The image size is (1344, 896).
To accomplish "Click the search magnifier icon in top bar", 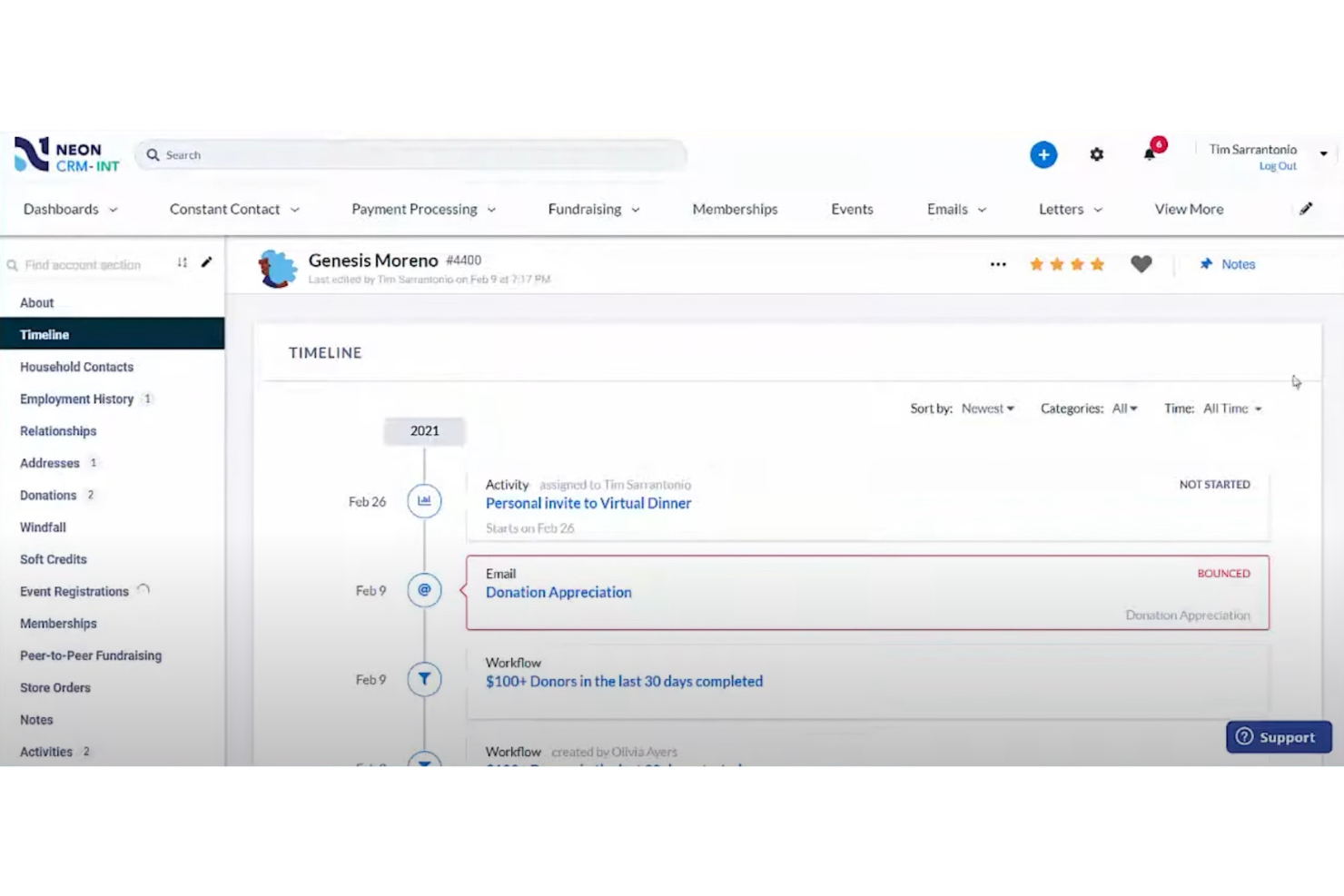I will click(153, 155).
